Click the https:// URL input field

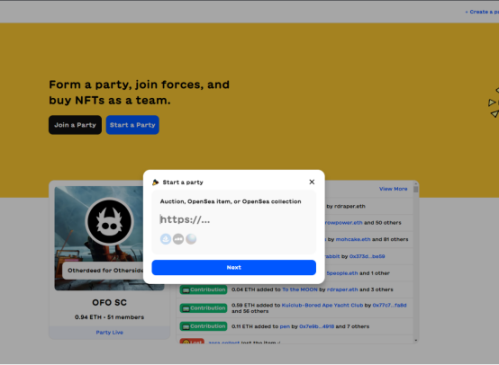pyautogui.click(x=233, y=219)
